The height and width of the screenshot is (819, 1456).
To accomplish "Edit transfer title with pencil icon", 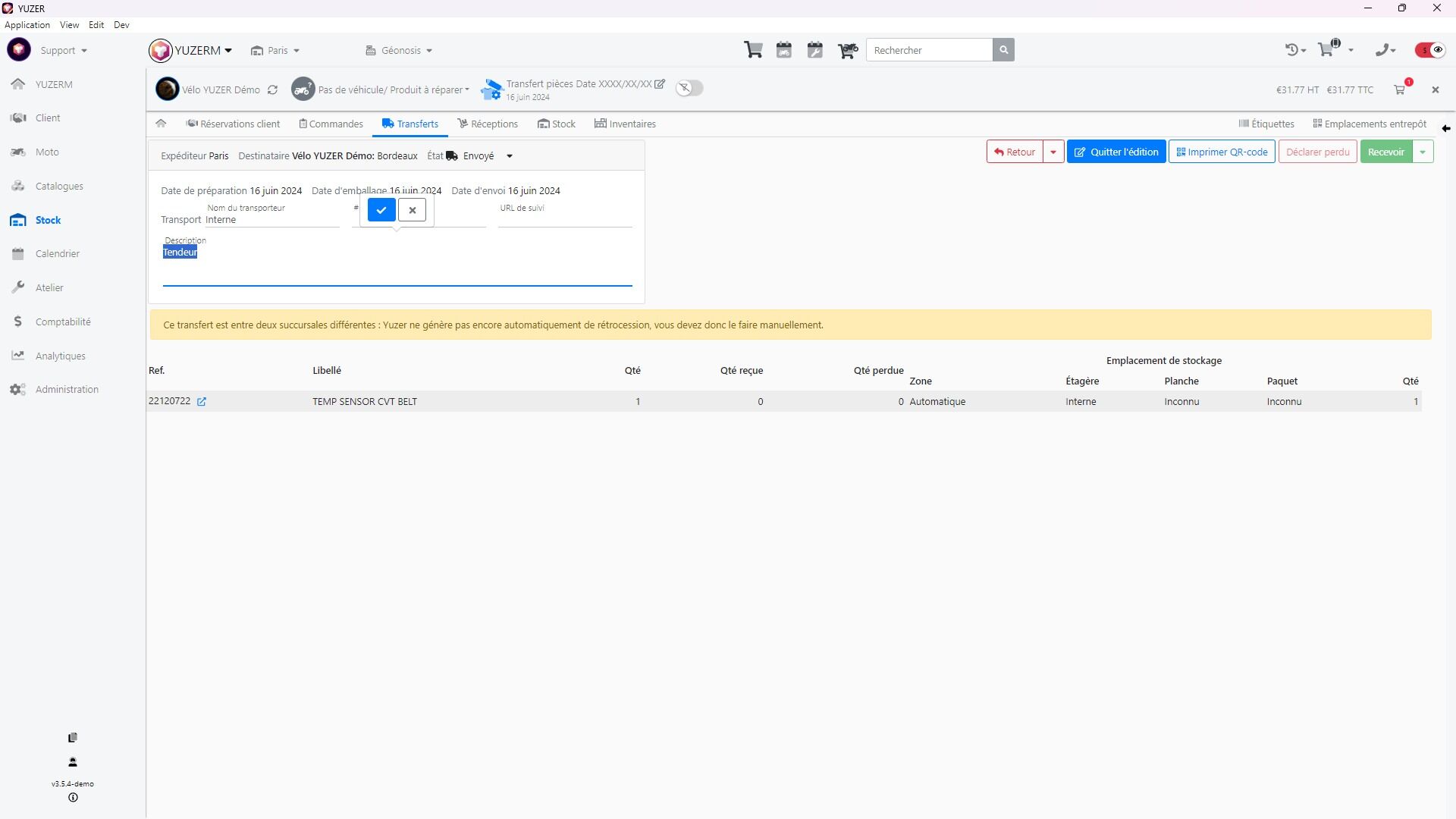I will point(660,84).
